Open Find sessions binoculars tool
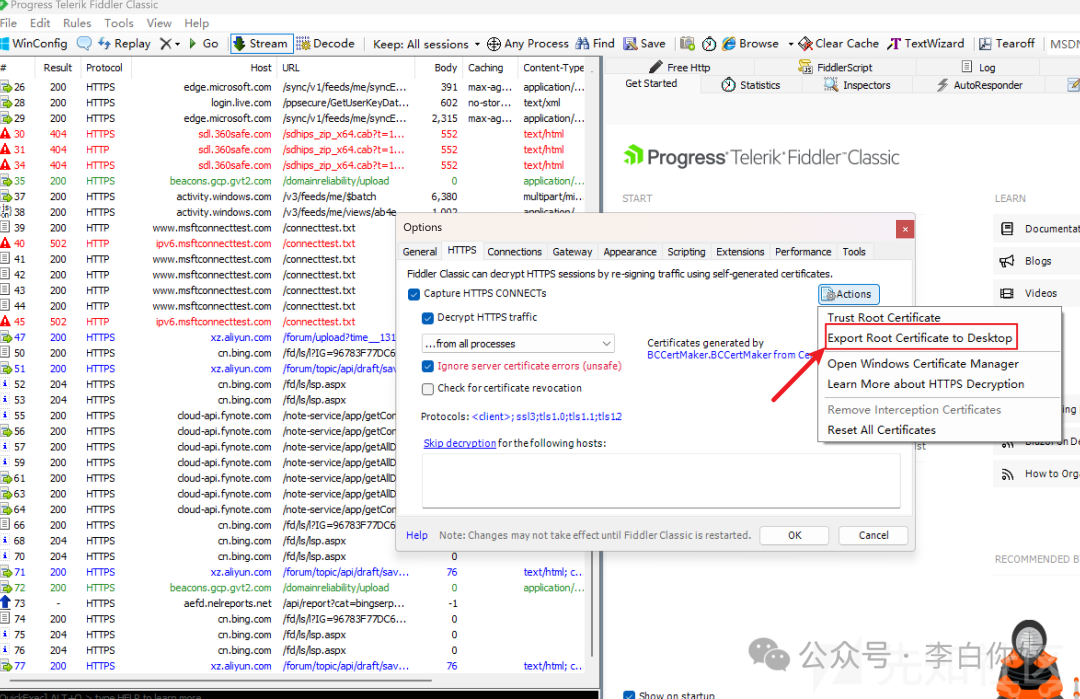This screenshot has height=699, width=1080. coord(595,43)
